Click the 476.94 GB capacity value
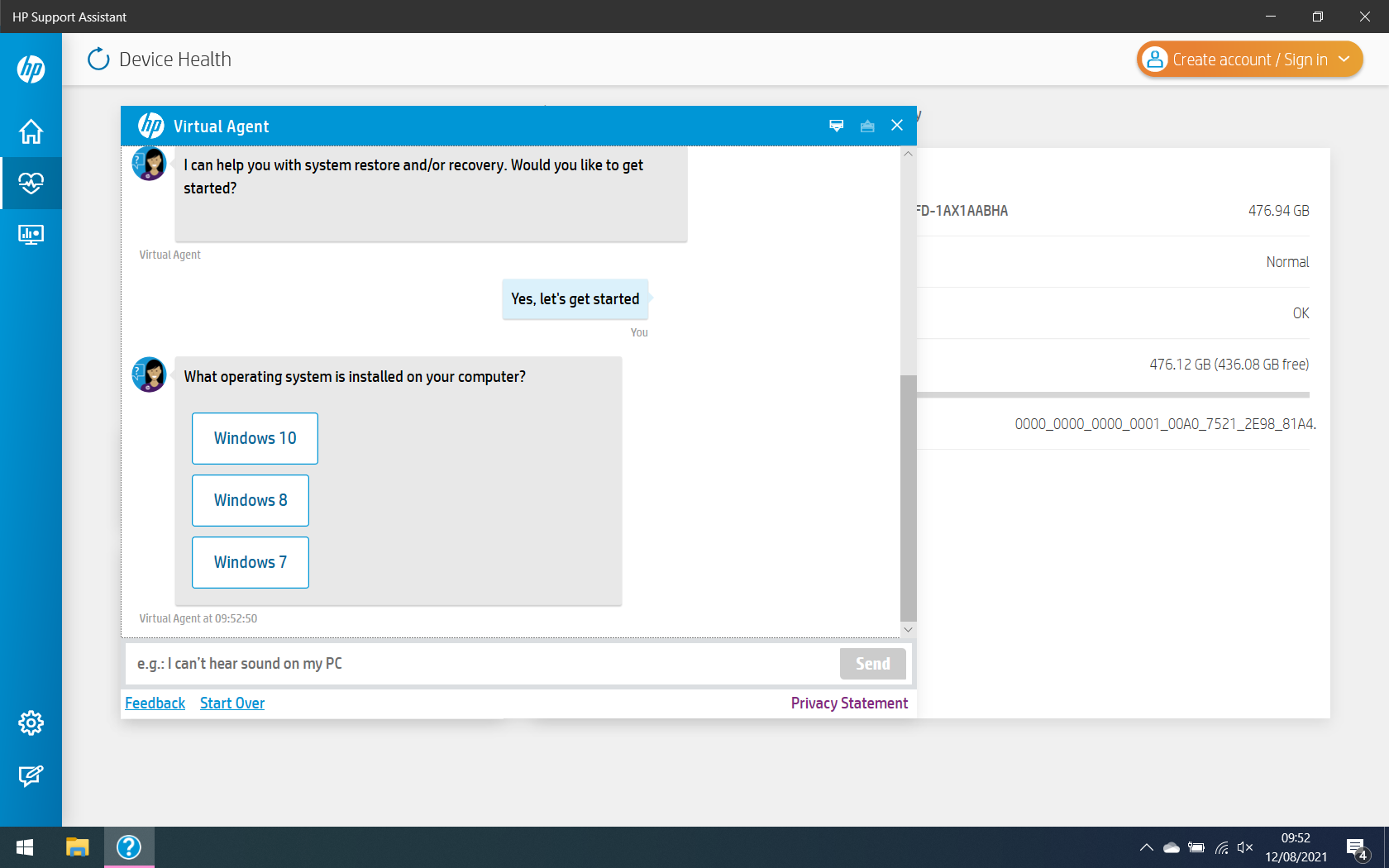 (1278, 211)
